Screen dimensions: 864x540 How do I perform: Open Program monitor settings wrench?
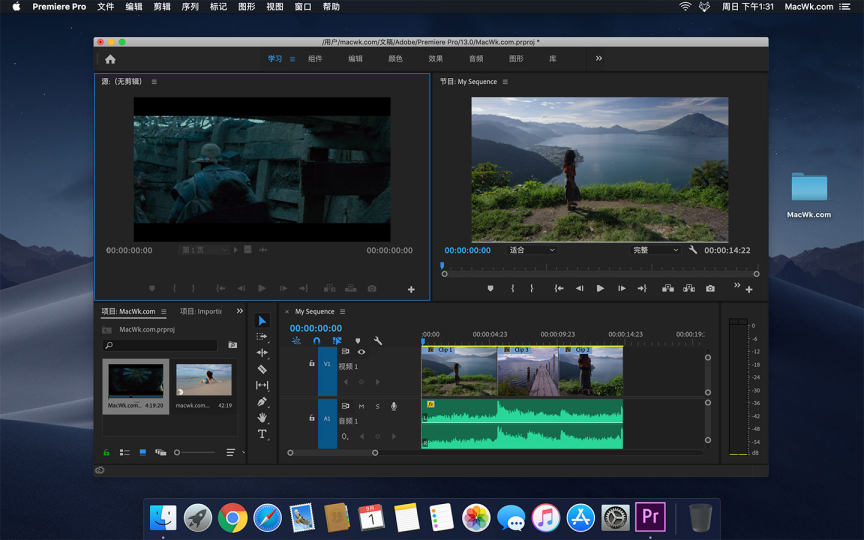pos(693,250)
